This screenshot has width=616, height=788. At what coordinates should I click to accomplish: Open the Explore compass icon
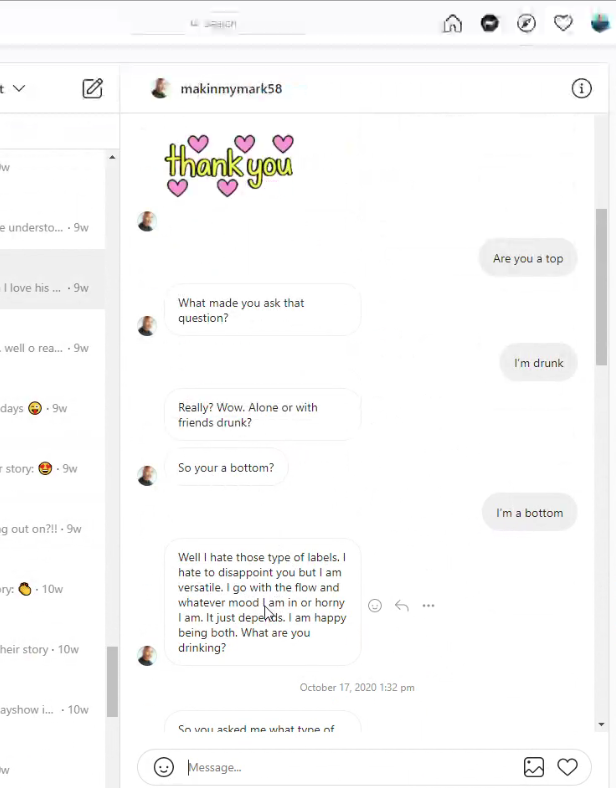[x=526, y=23]
